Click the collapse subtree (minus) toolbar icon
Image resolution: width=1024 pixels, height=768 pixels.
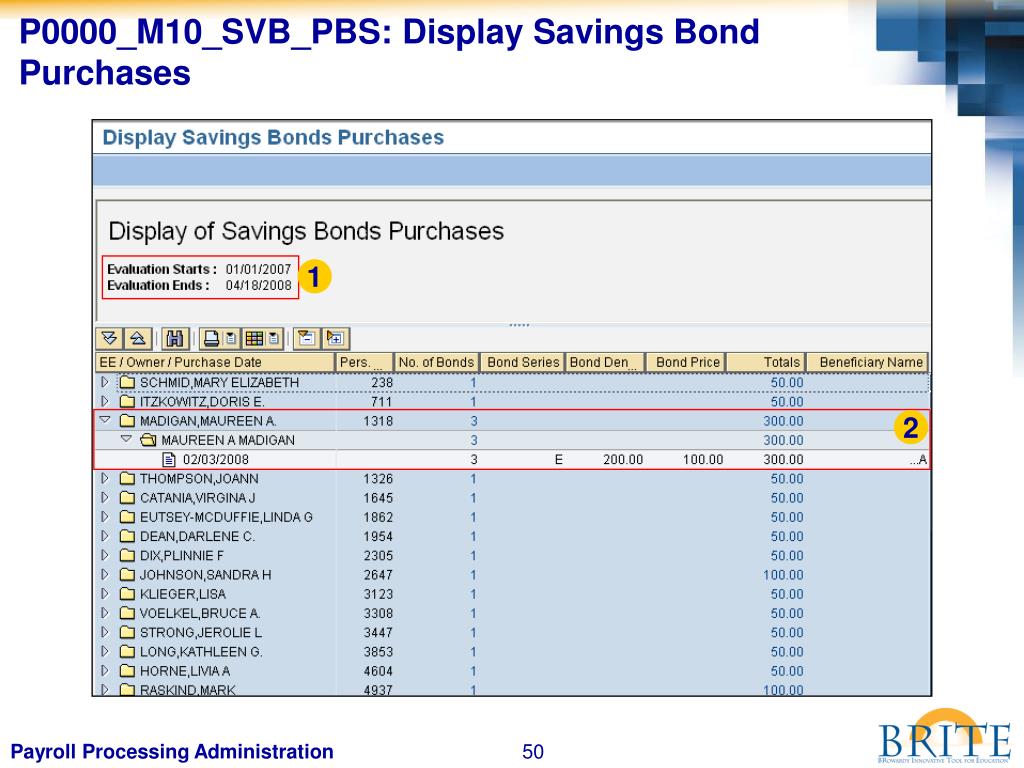[x=306, y=338]
